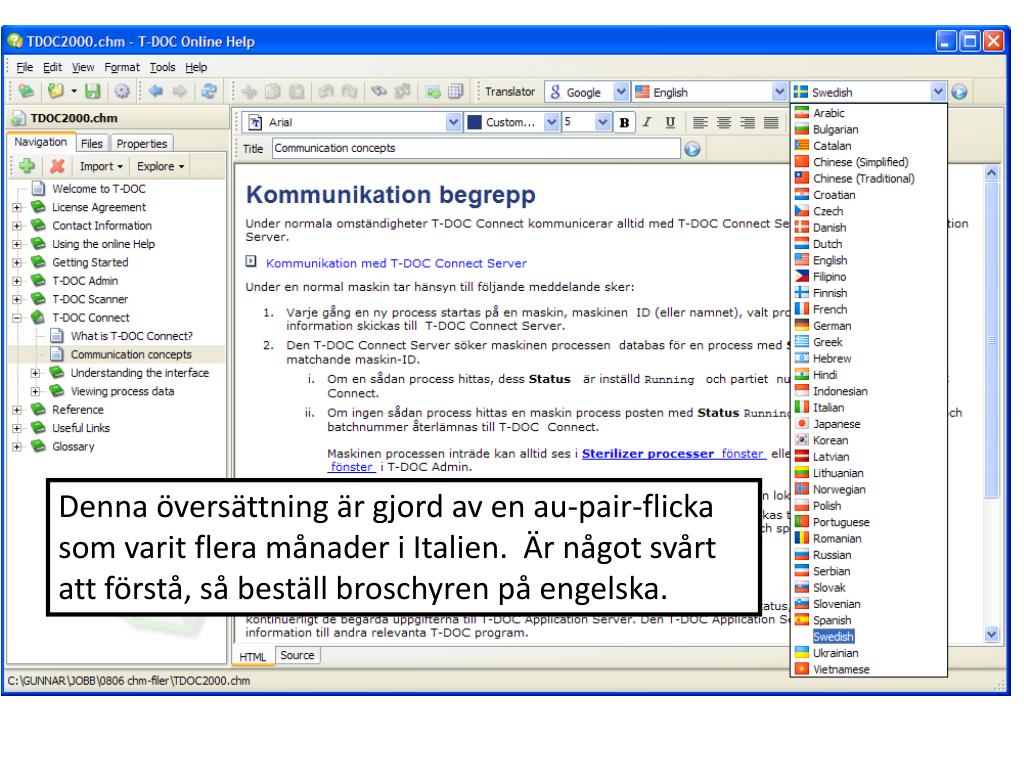Viewport: 1024px width, 768px height.
Task: Switch to the Source tab
Action: 297,655
